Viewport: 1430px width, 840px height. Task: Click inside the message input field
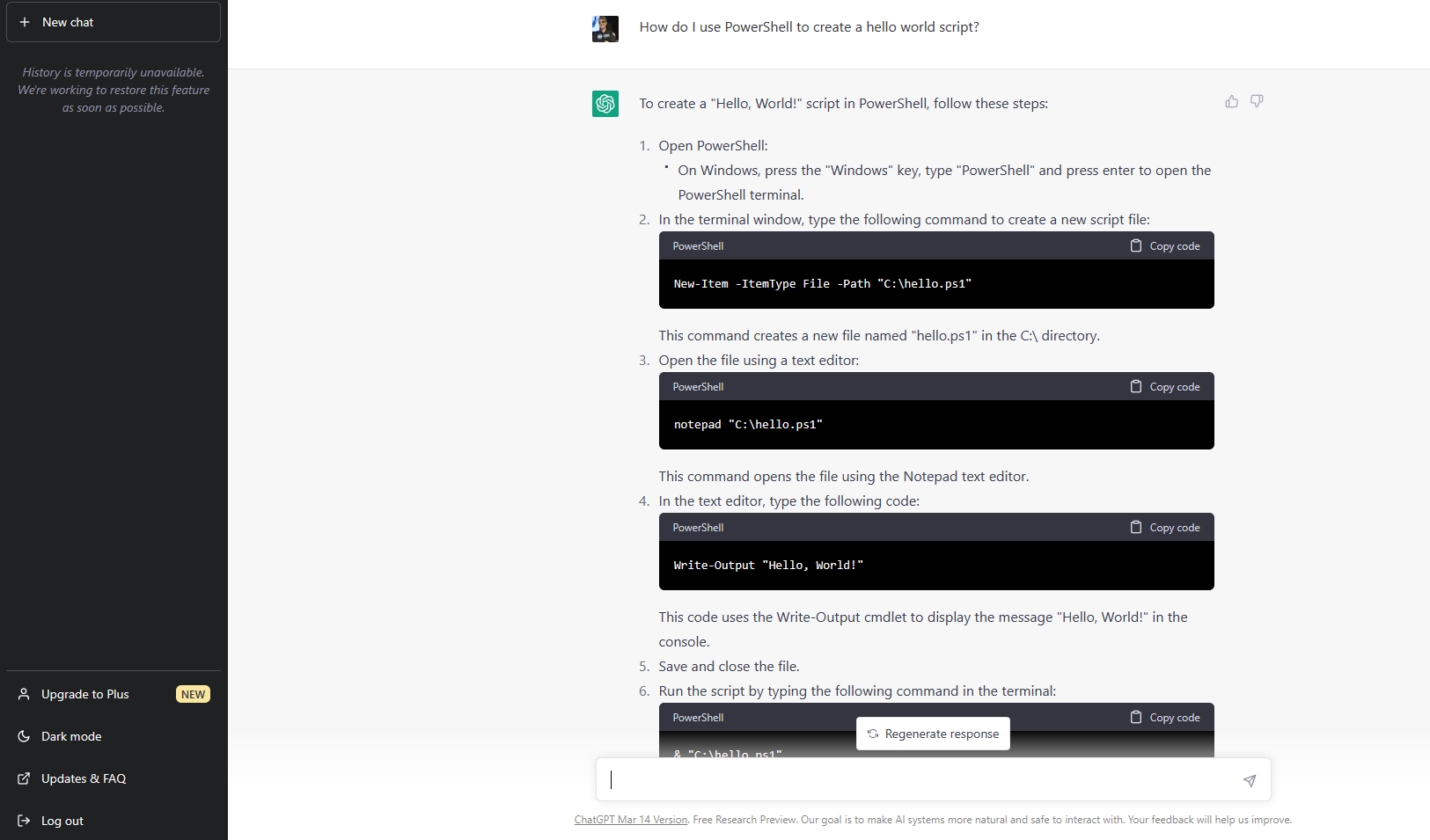pyautogui.click(x=880, y=780)
